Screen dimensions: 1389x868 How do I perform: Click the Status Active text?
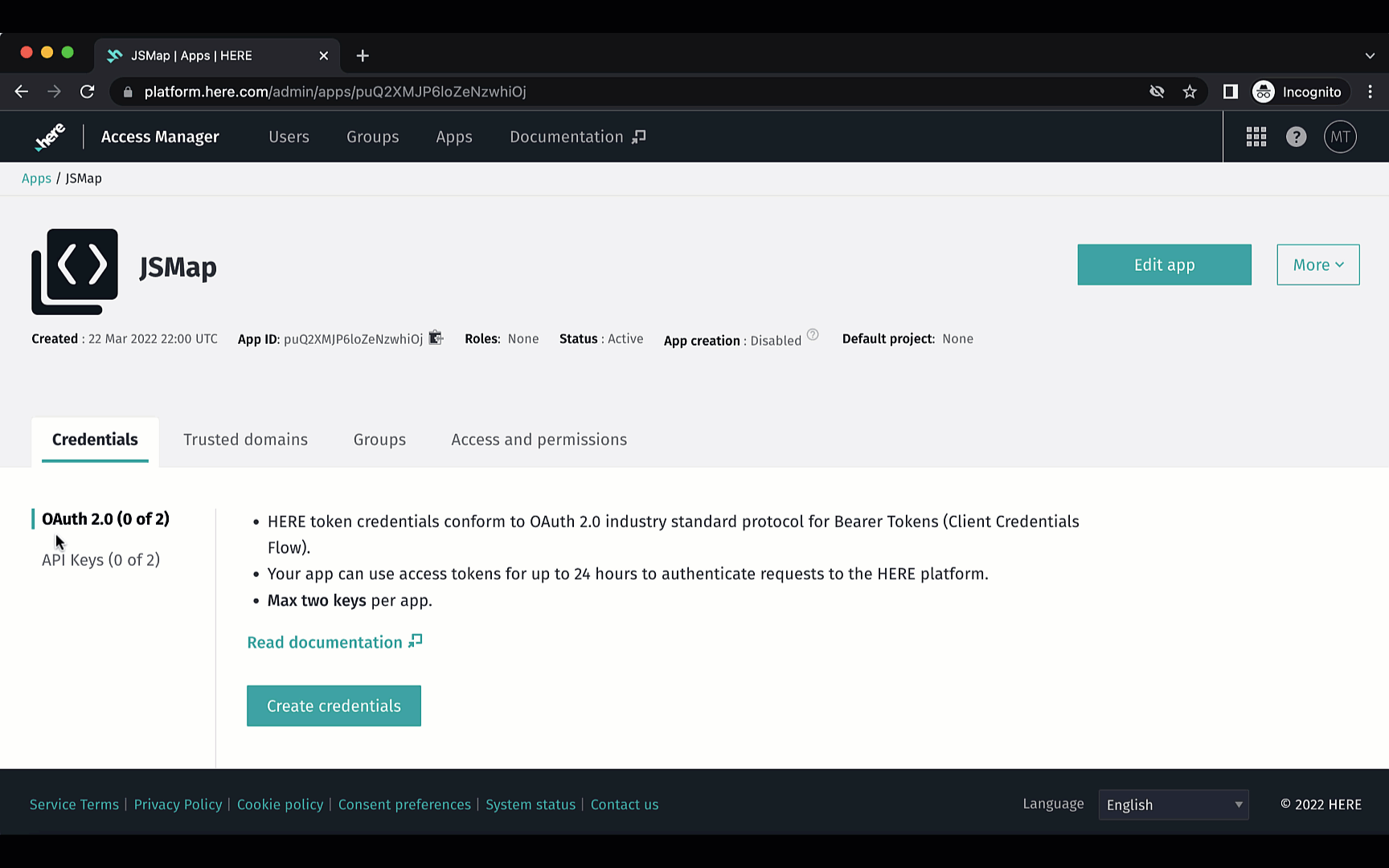tap(601, 339)
